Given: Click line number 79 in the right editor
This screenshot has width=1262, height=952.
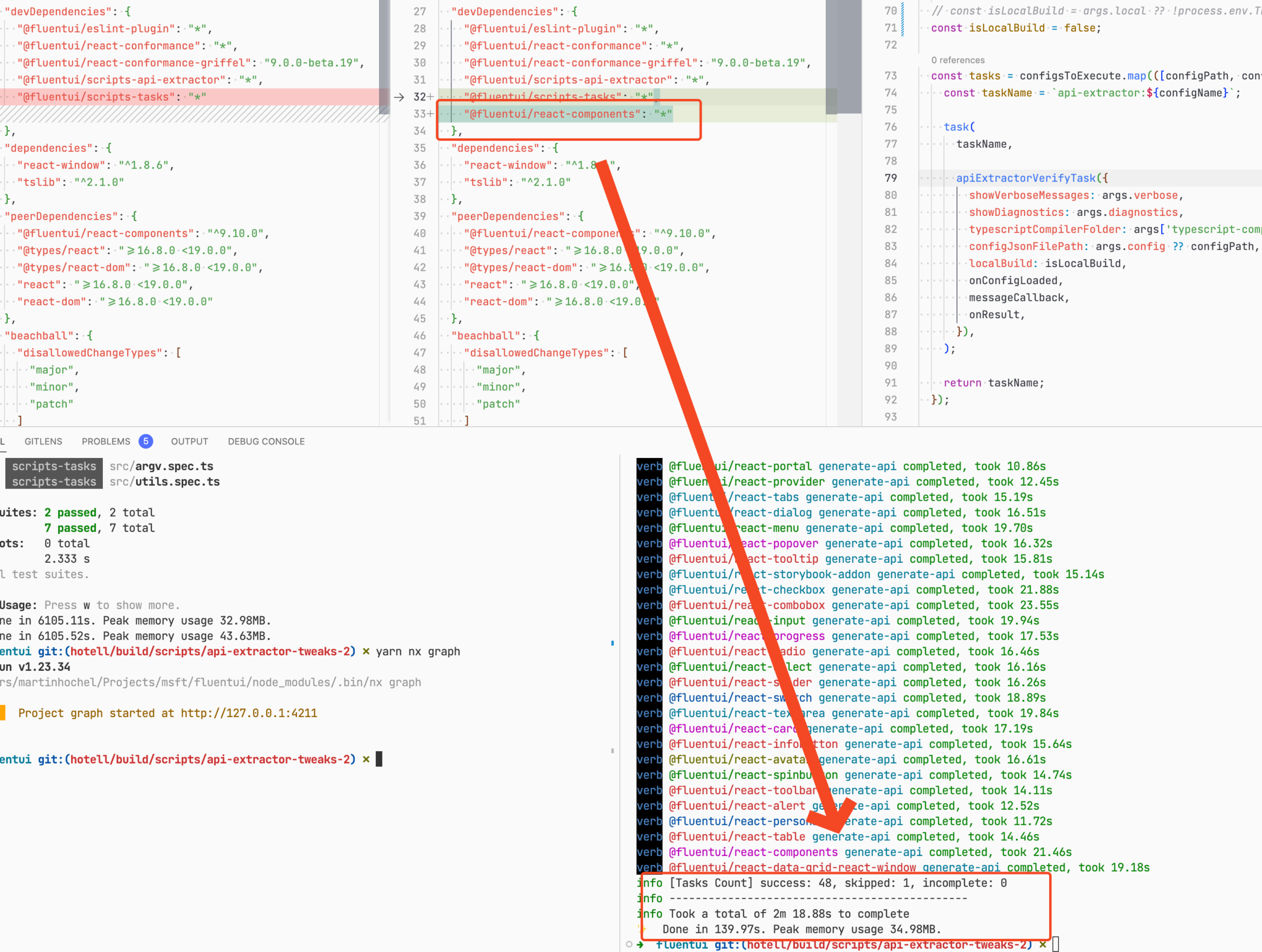Looking at the screenshot, I should (891, 178).
